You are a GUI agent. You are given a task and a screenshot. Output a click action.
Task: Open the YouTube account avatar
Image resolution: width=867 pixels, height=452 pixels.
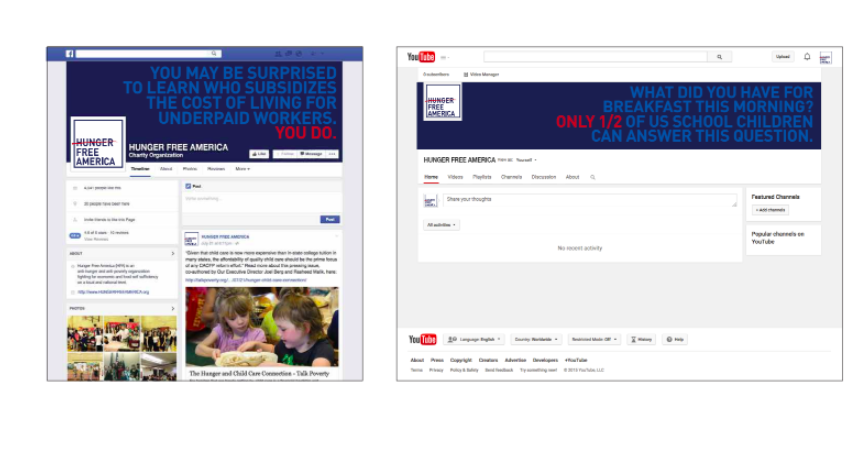coord(826,57)
